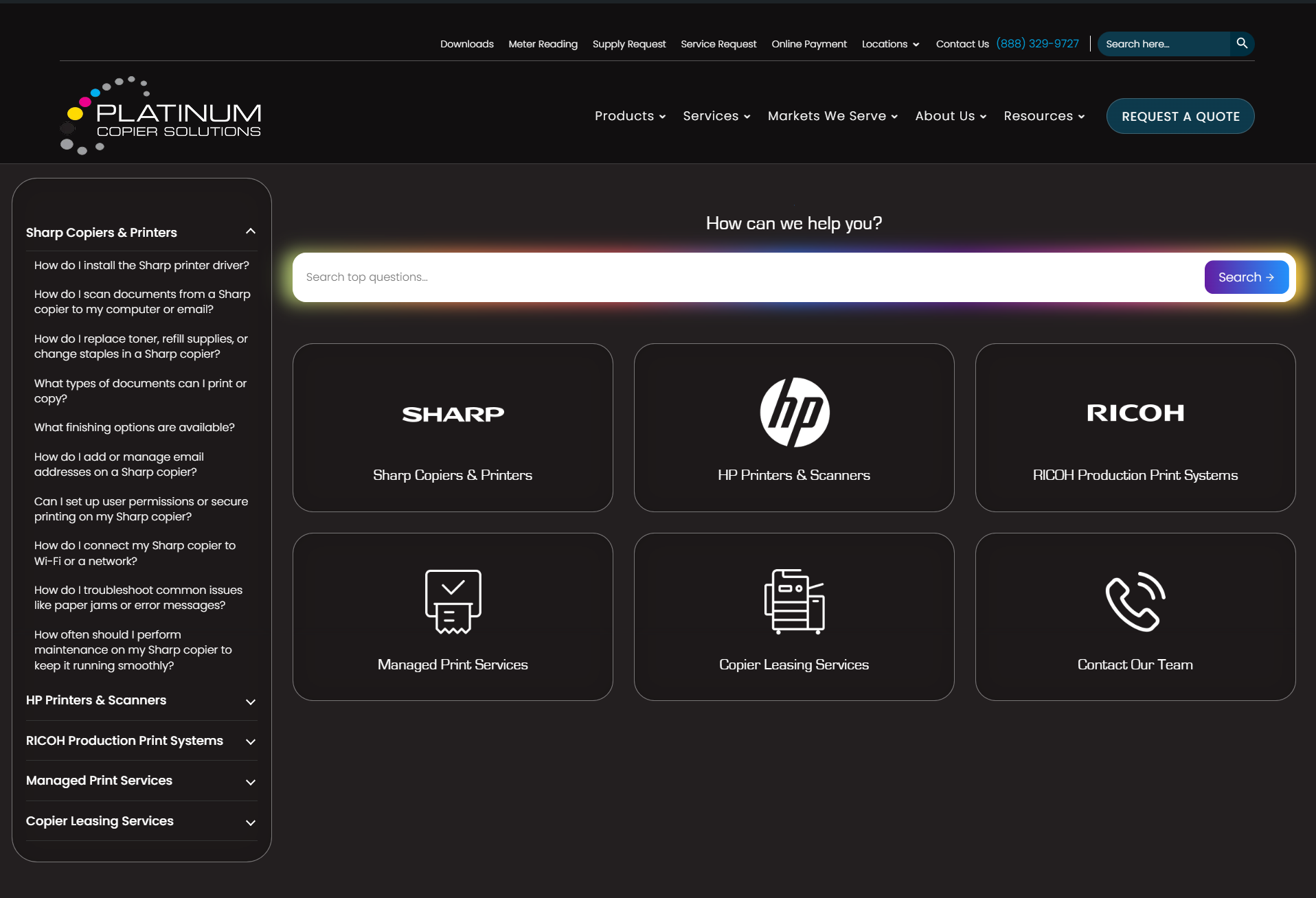Expand HP Printers & Scanners sidebar section
The image size is (1316, 898).
(x=251, y=702)
